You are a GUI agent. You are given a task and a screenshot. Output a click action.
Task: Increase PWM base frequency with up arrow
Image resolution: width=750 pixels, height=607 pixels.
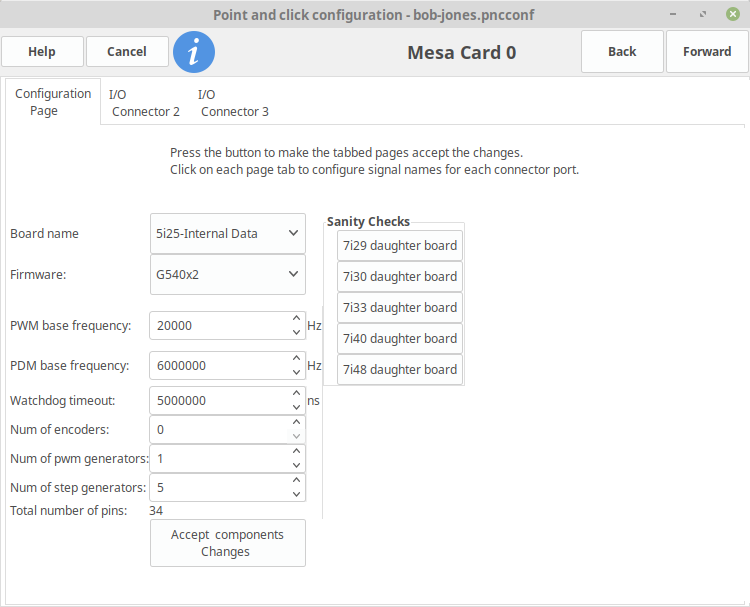(297, 319)
